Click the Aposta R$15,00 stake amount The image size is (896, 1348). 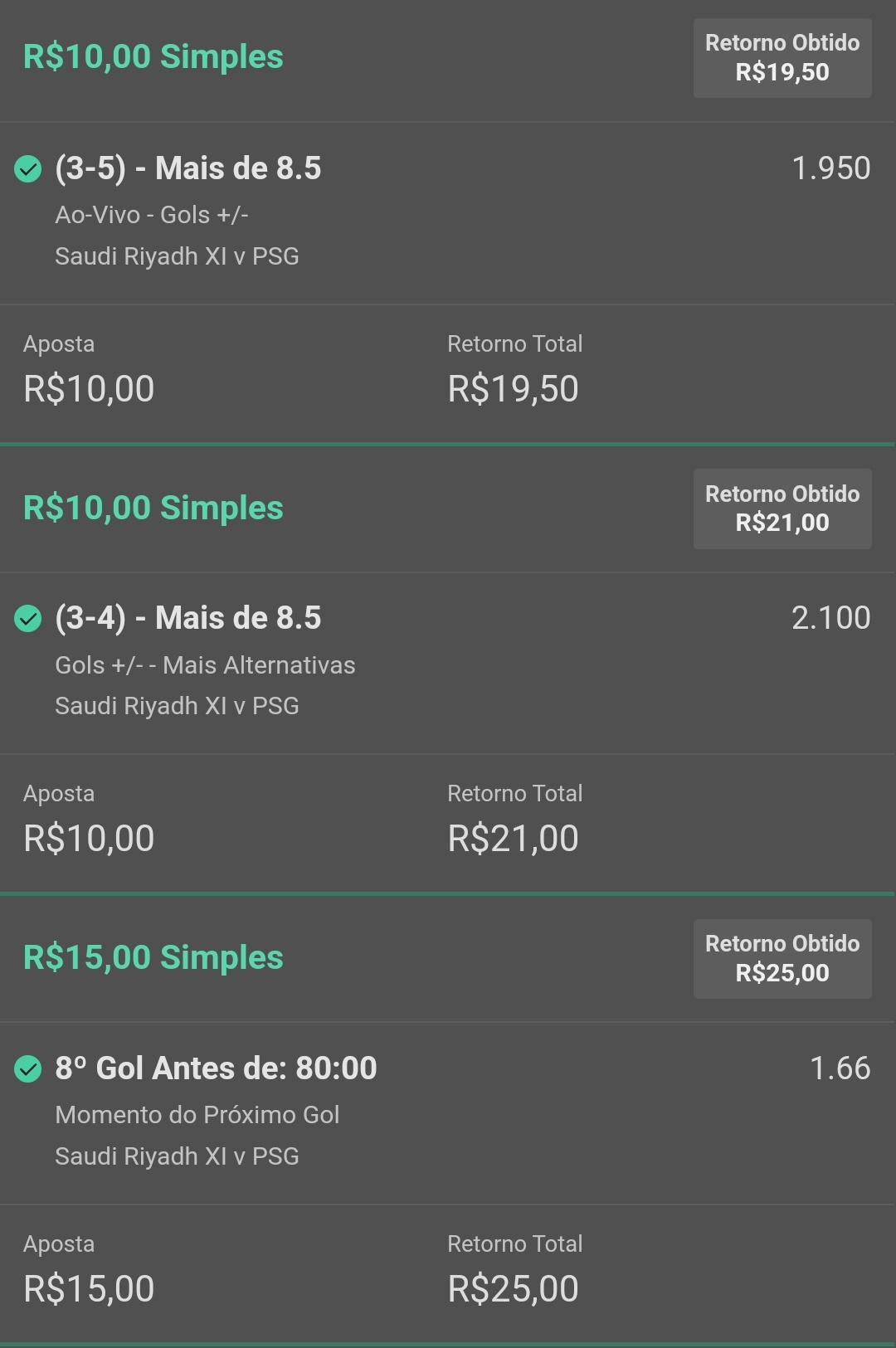pos(89,1289)
